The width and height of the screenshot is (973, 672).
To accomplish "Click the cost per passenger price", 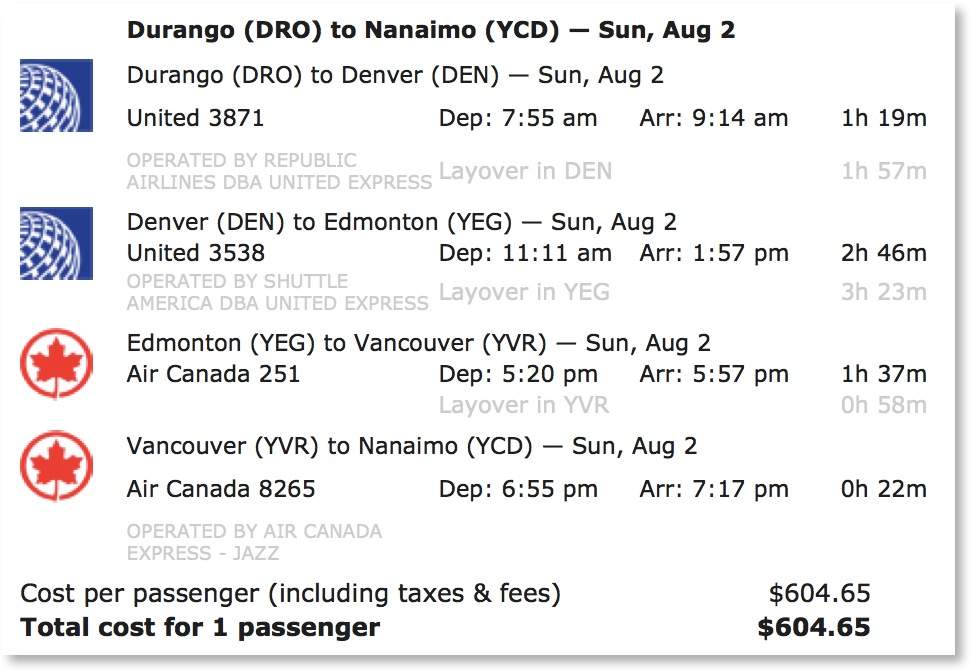I will (x=819, y=594).
